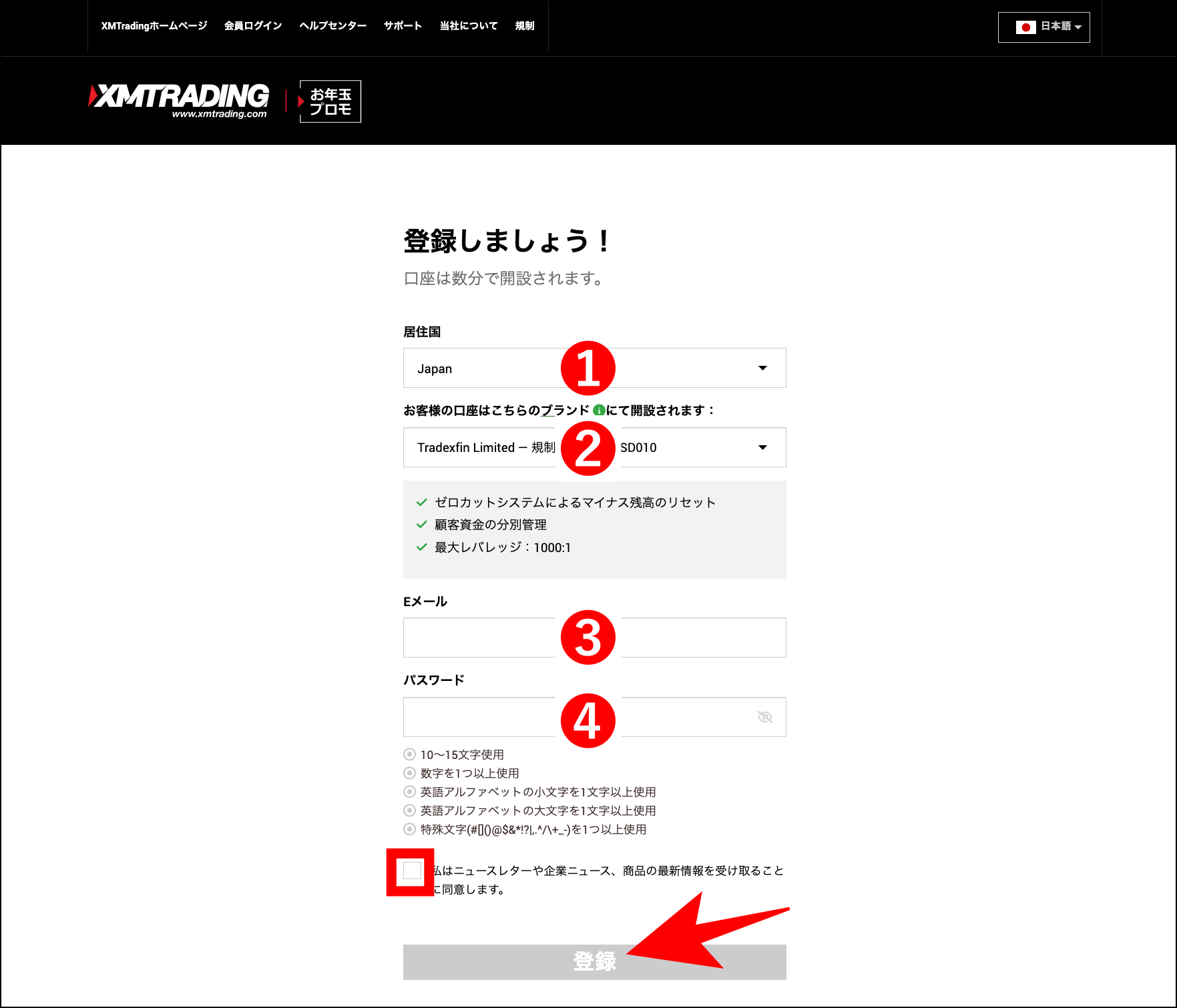1177x1008 pixels.
Task: Click the Japan flag icon near 日本語
Action: pyautogui.click(x=1026, y=27)
